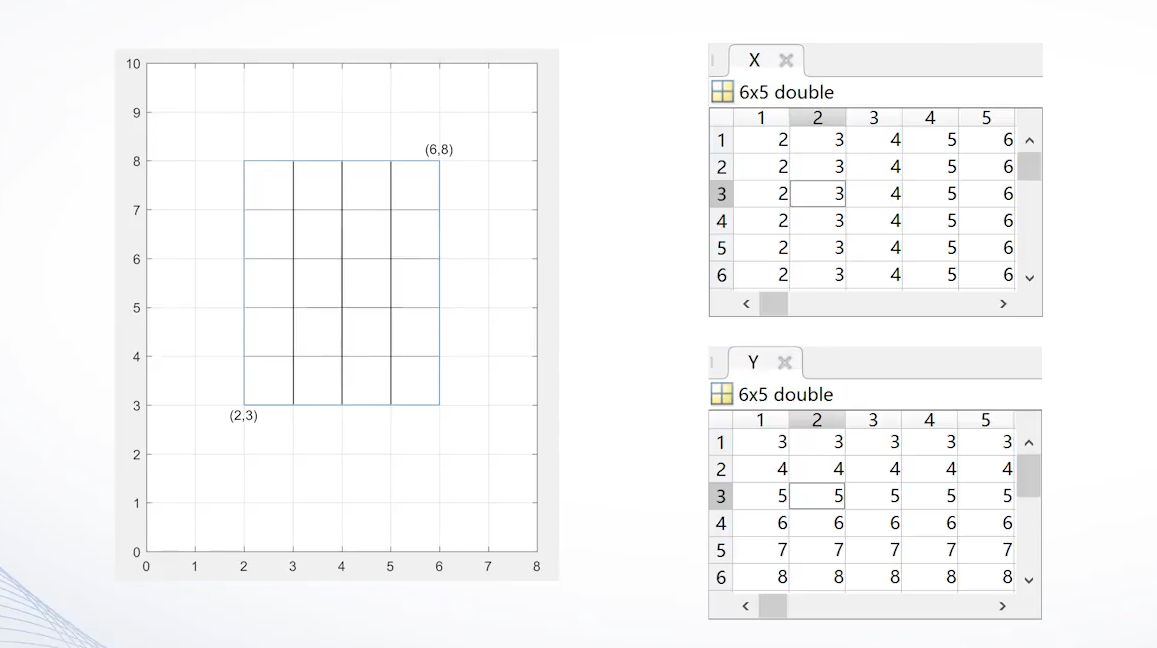Image resolution: width=1157 pixels, height=648 pixels.
Task: Click X table vertical scrollbar up arrow
Action: [1029, 140]
